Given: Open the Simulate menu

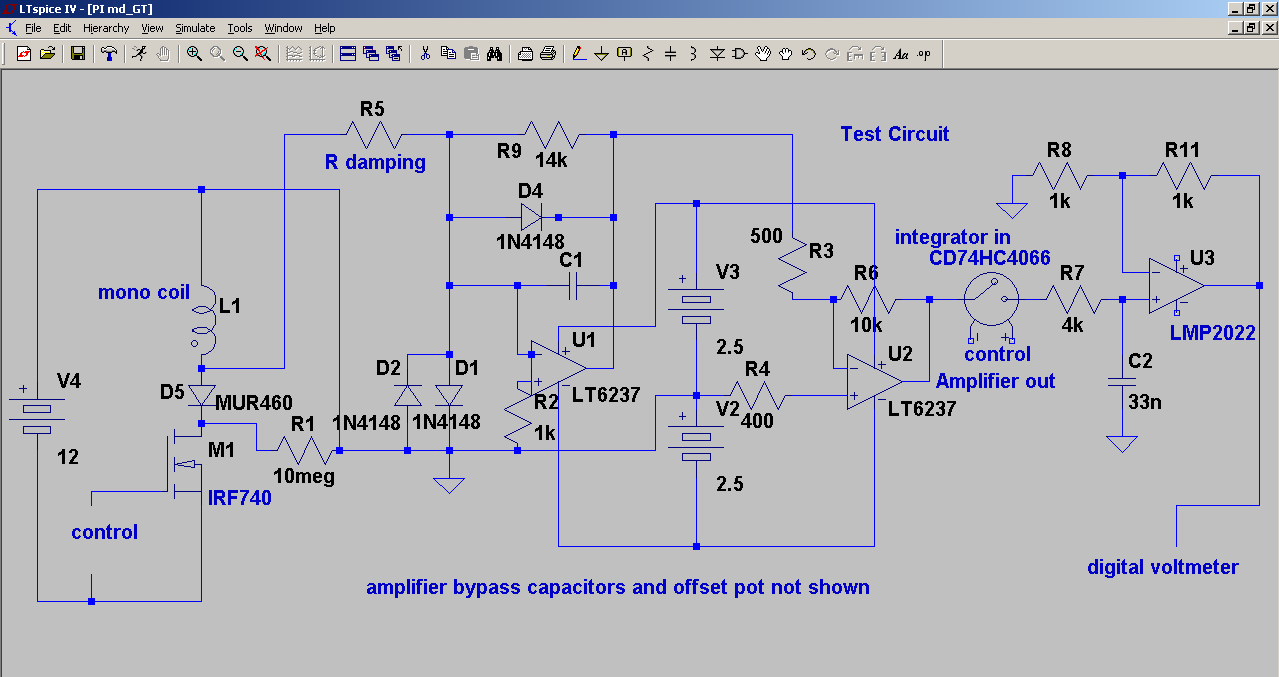Looking at the screenshot, I should coord(195,28).
